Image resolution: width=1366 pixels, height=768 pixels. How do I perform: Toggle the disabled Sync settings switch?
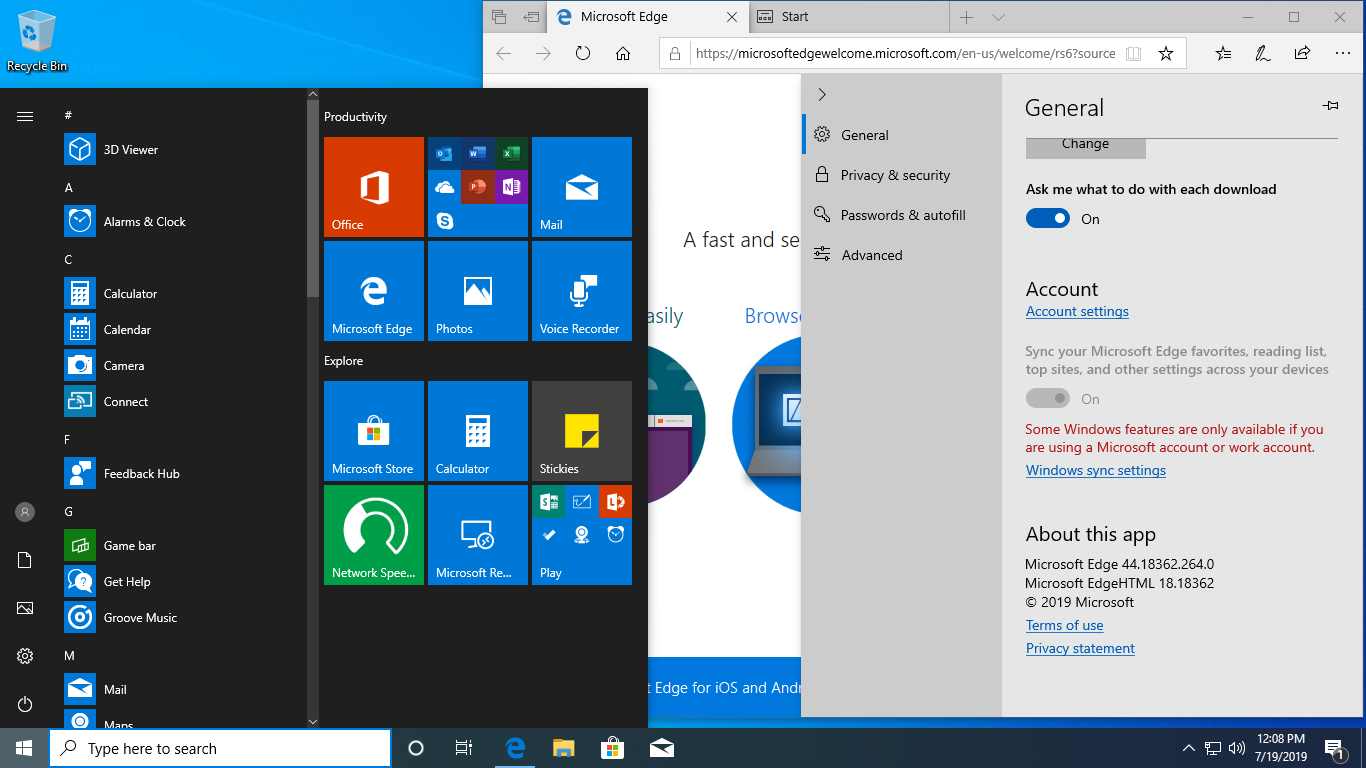1048,399
